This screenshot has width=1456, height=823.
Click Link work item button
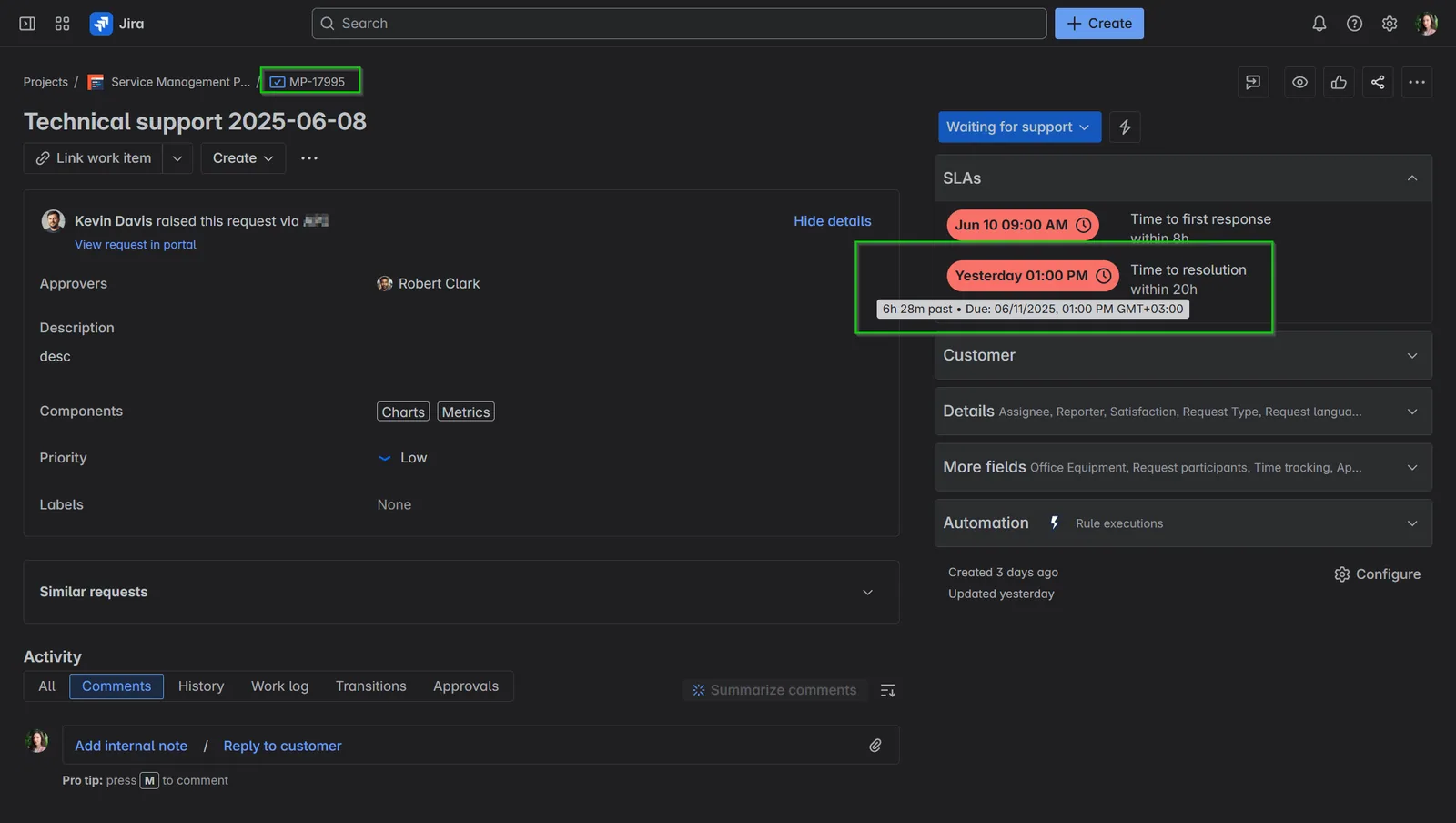(93, 157)
